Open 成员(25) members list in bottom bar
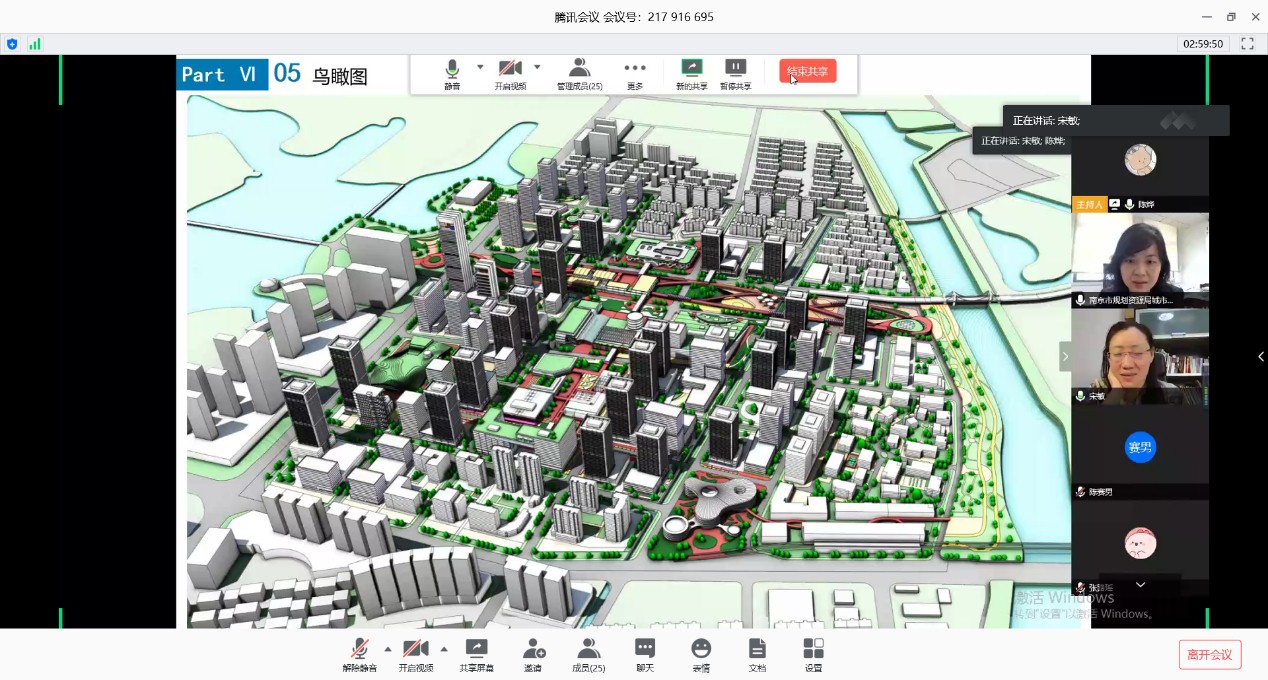Image resolution: width=1268 pixels, height=680 pixels. [x=588, y=654]
